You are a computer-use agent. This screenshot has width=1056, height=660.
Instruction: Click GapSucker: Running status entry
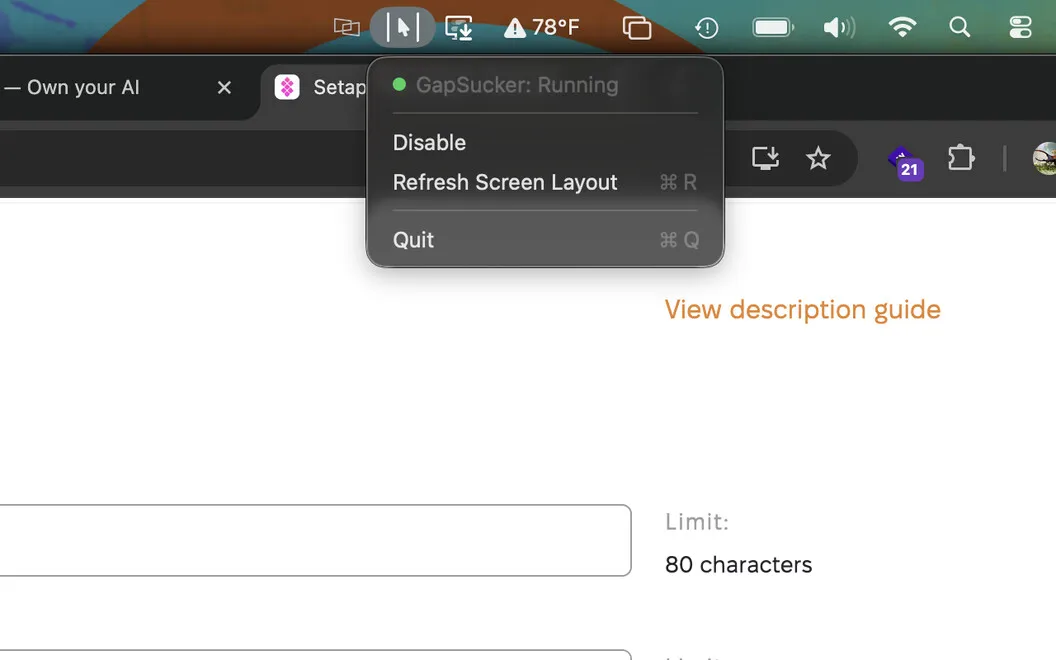[545, 85]
